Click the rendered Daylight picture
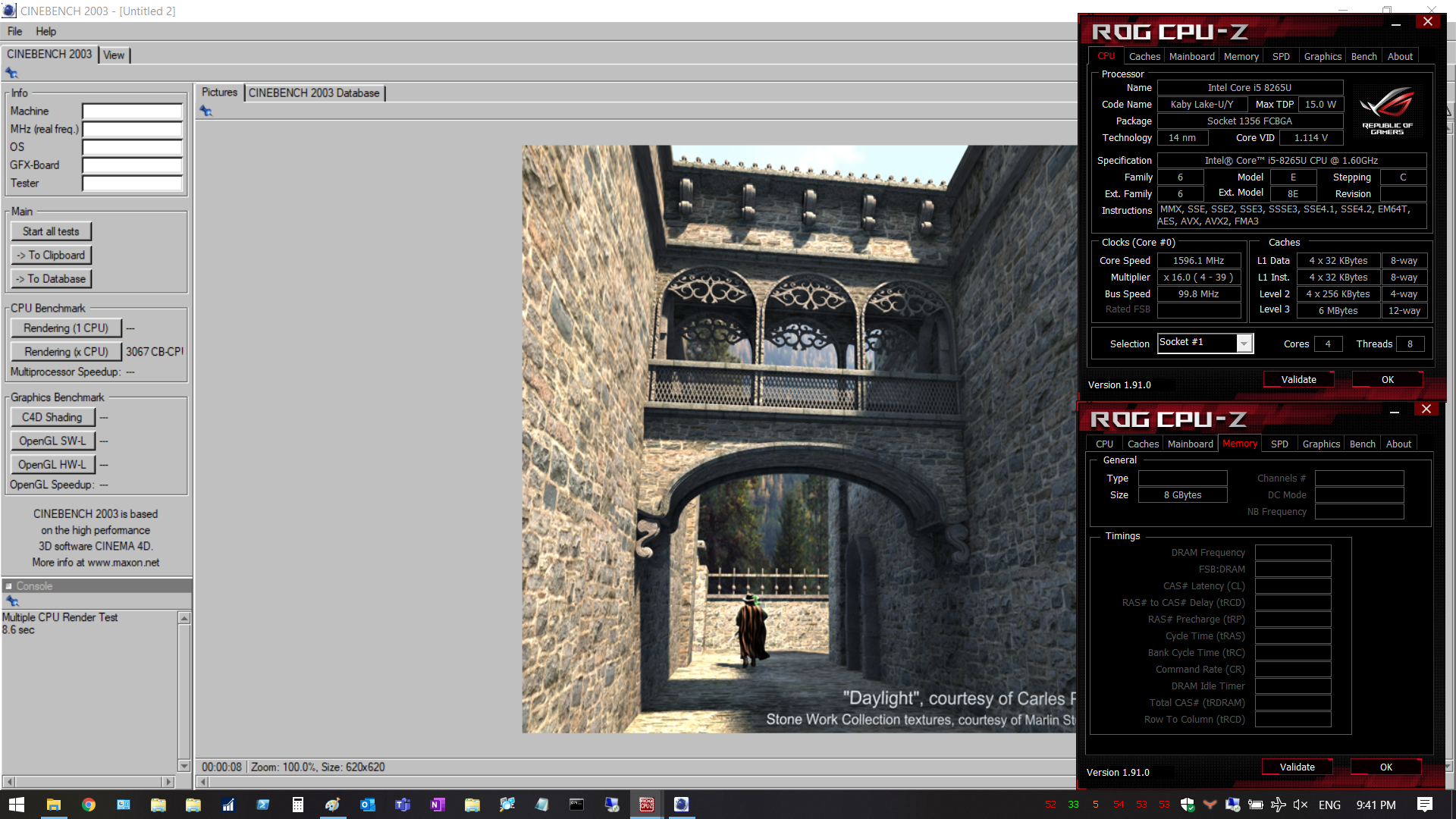Image resolution: width=1456 pixels, height=819 pixels. pyautogui.click(x=799, y=439)
